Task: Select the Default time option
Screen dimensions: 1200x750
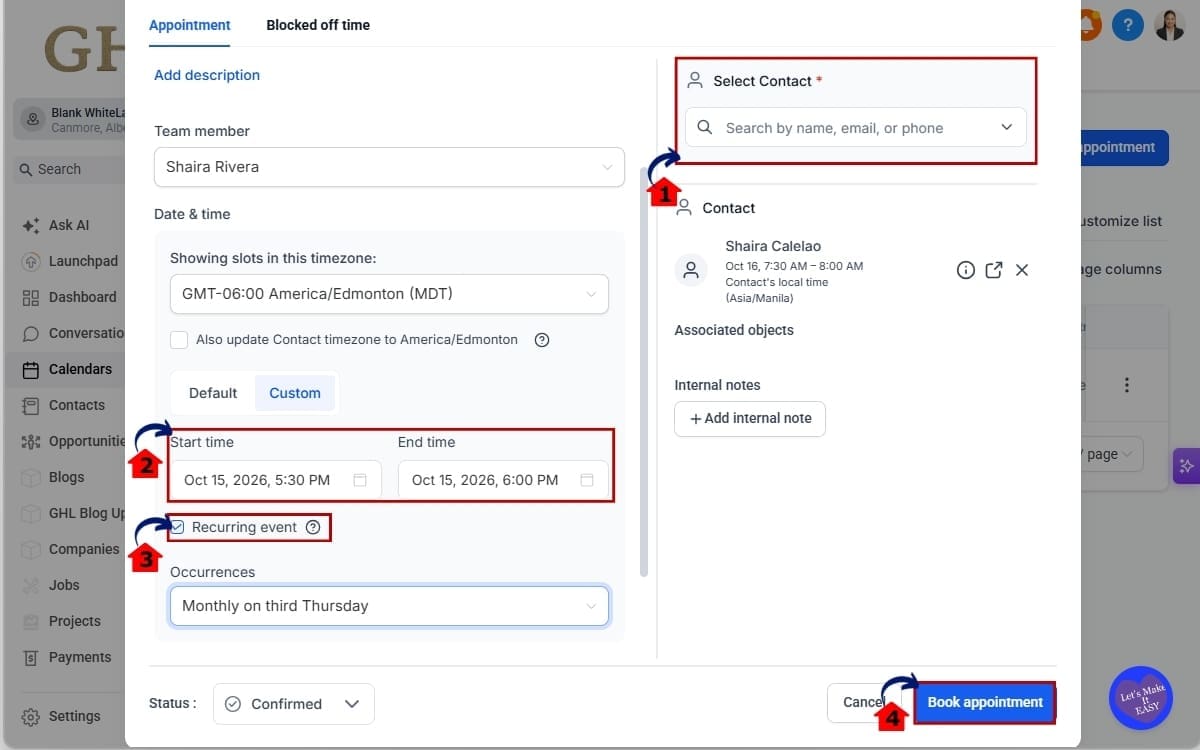Action: pyautogui.click(x=213, y=393)
